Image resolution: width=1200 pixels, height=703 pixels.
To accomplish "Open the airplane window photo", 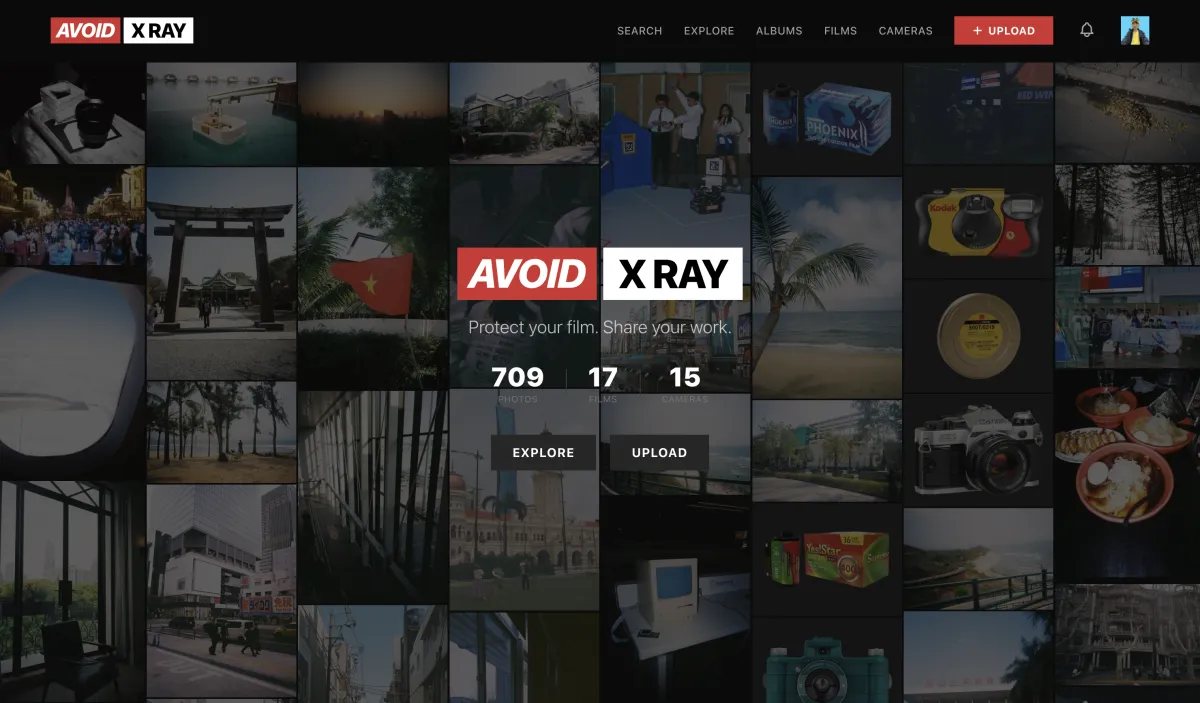I will (72, 373).
